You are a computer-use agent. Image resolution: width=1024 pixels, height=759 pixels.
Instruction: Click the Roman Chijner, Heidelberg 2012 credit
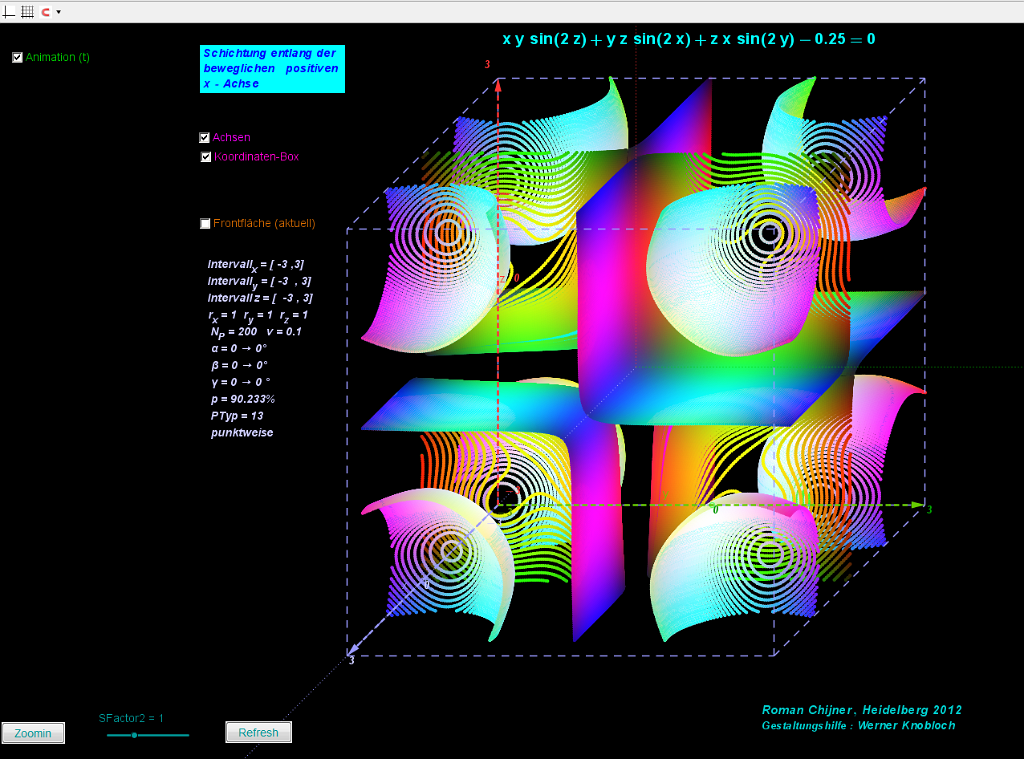point(861,710)
